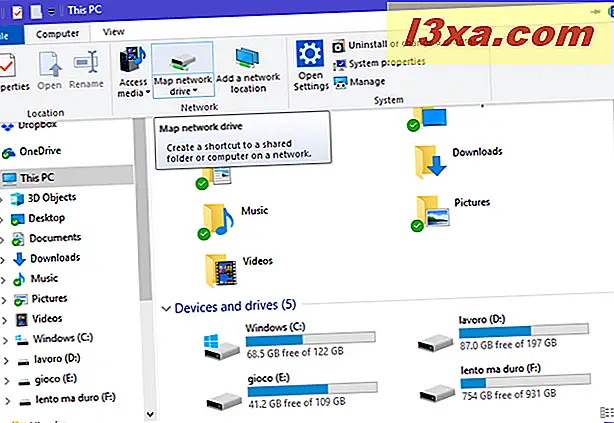Image resolution: width=614 pixels, height=423 pixels.
Task: Click the Devices and drives (5) heading
Action: tap(235, 306)
